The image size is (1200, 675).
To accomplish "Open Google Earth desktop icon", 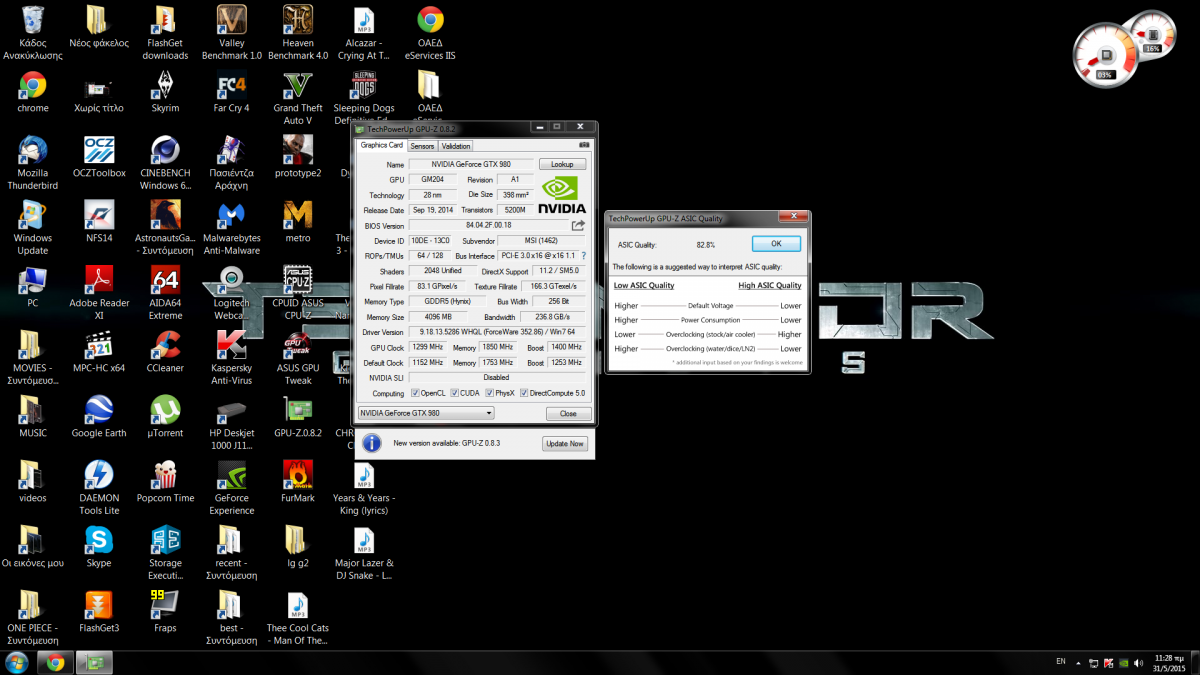I will point(99,415).
